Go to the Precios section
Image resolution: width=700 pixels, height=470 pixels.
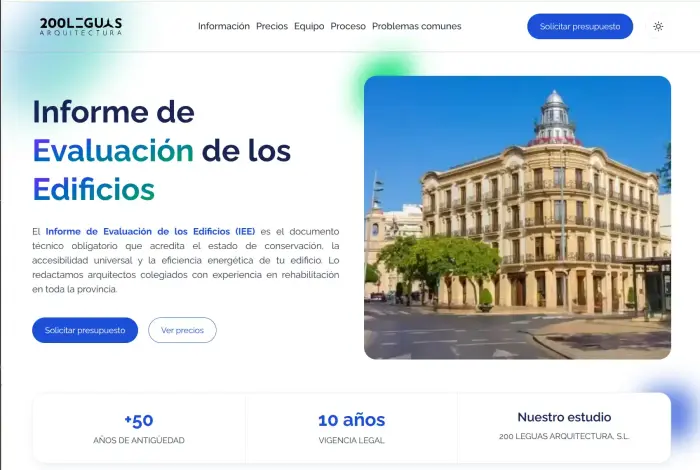pyautogui.click(x=272, y=26)
